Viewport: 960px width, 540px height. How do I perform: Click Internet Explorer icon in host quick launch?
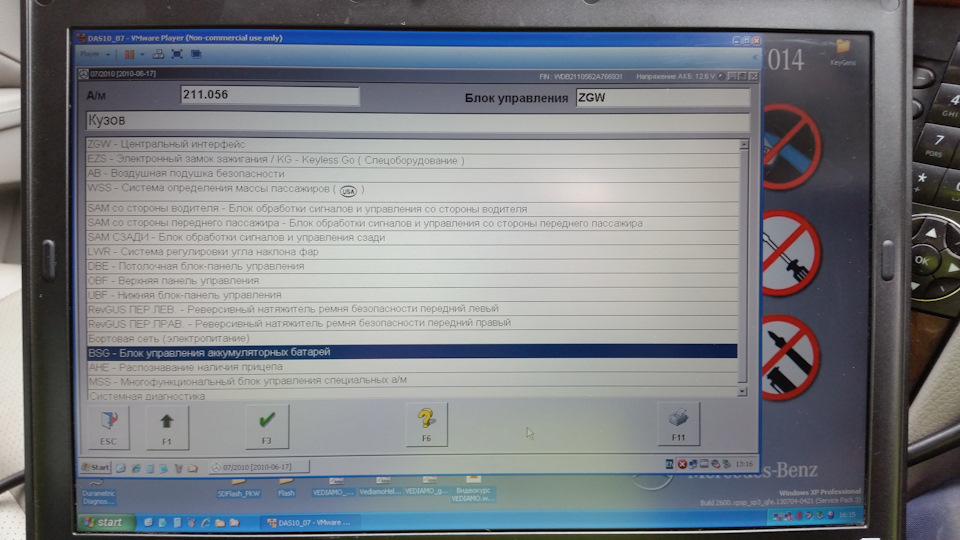[x=206, y=522]
